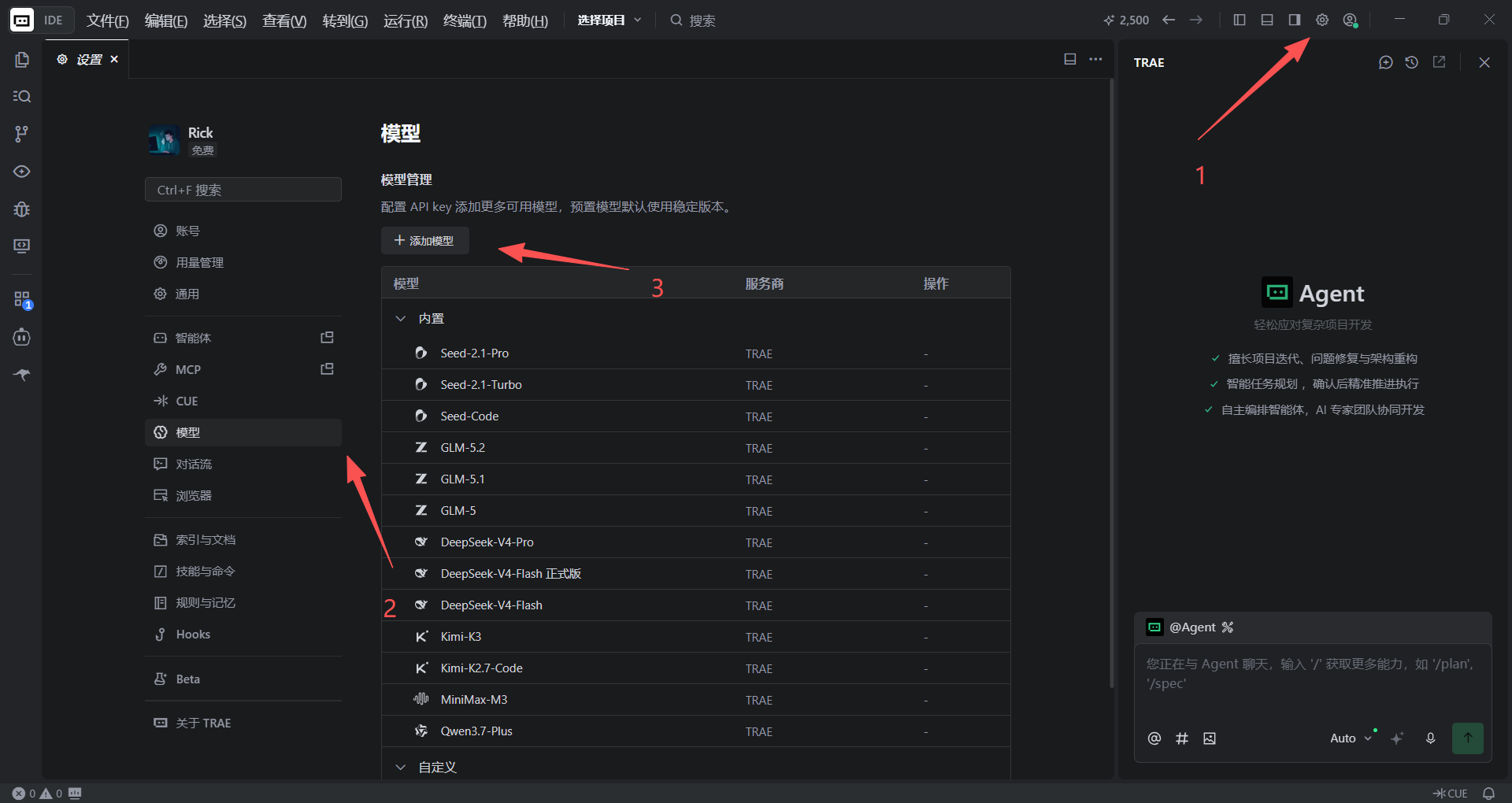Open the account avatar icon in title bar

pyautogui.click(x=1350, y=20)
